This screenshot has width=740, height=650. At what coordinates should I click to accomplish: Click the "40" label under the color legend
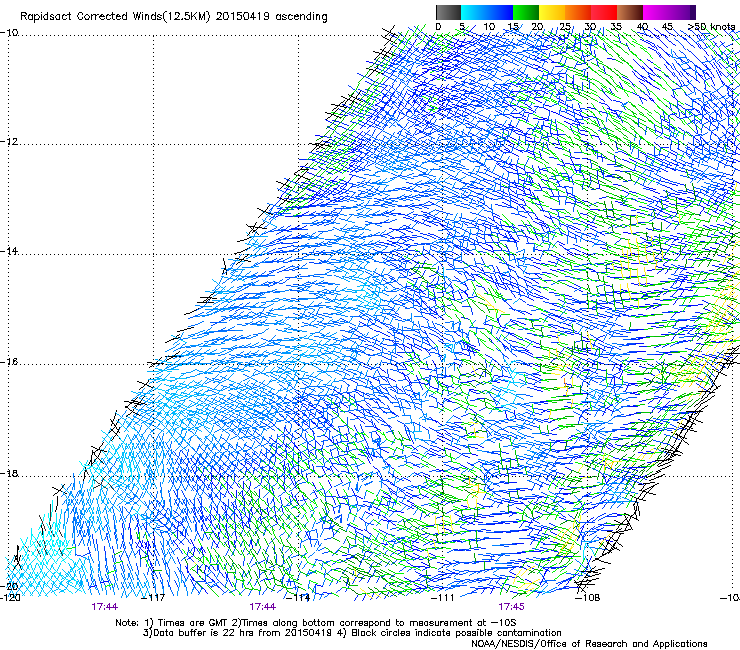[642, 27]
